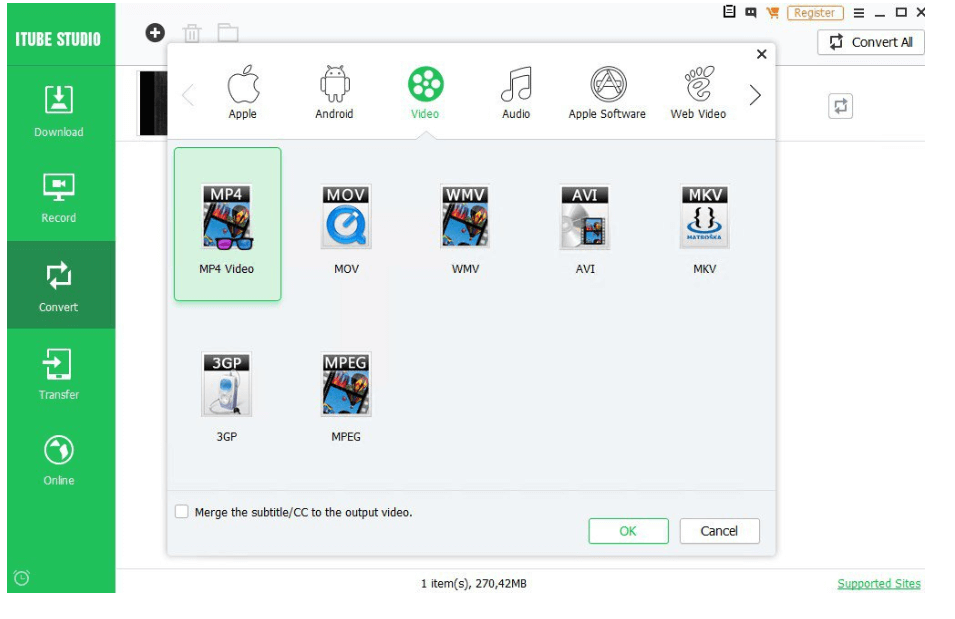Click the folder icon in toolbar
The height and width of the screenshot is (619, 955).
tap(228, 33)
